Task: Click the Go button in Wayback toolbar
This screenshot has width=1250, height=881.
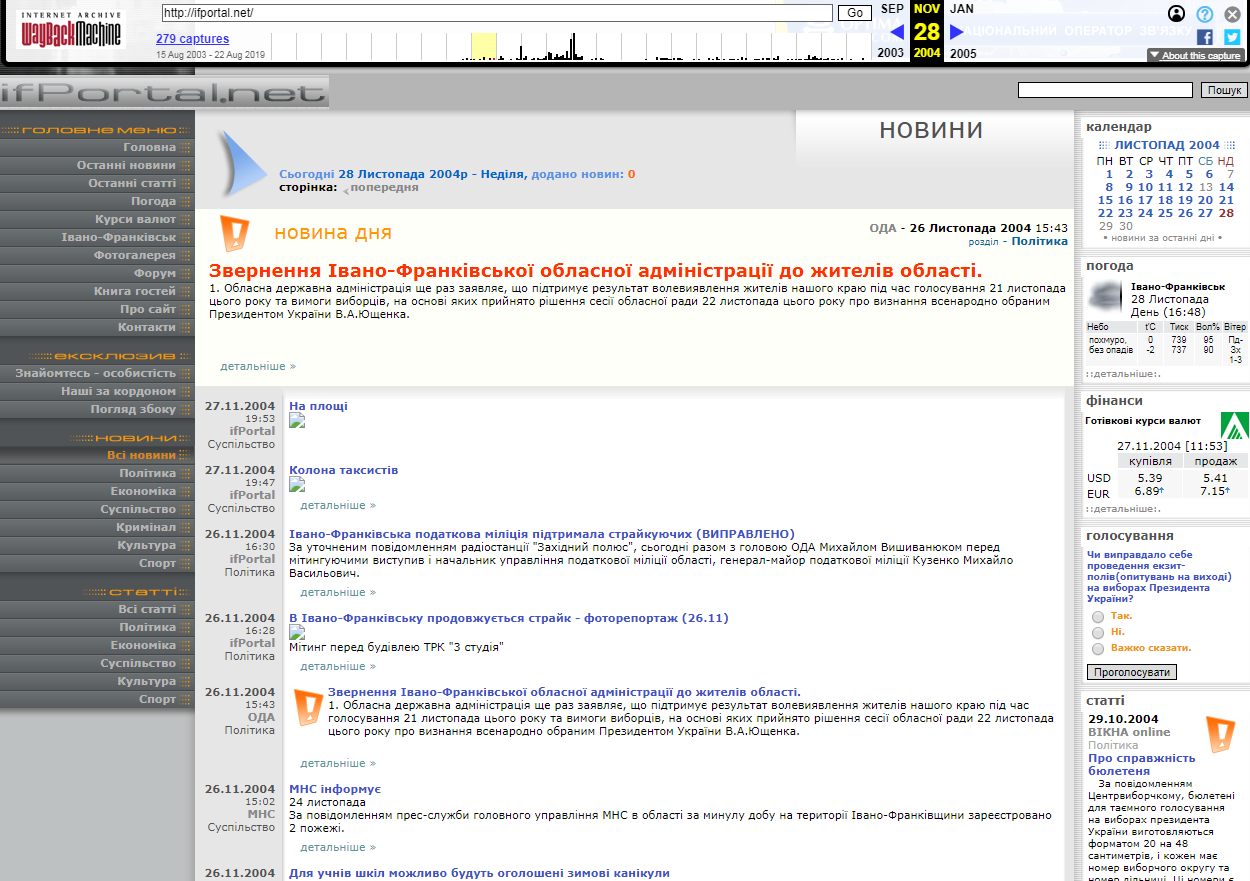Action: click(855, 13)
